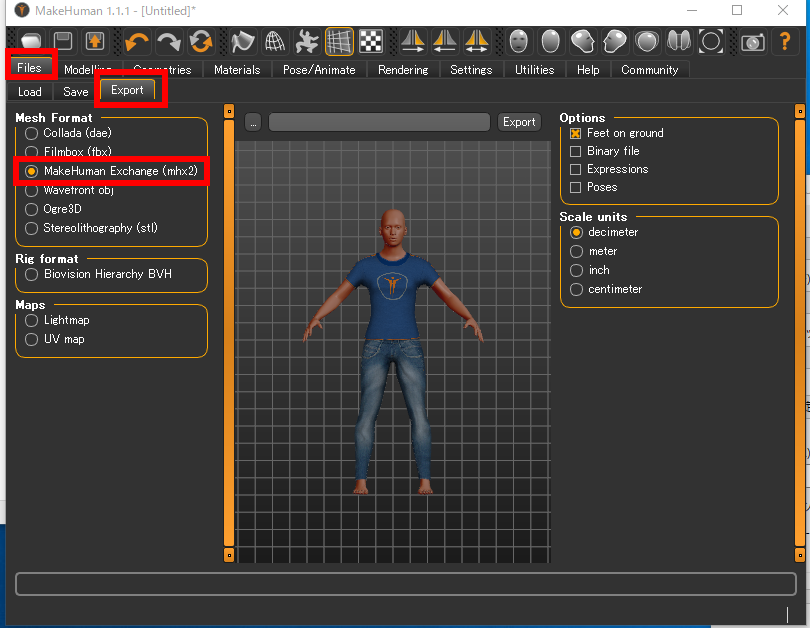The width and height of the screenshot is (810, 628).
Task: Switch to back of head view icon
Action: (551, 41)
